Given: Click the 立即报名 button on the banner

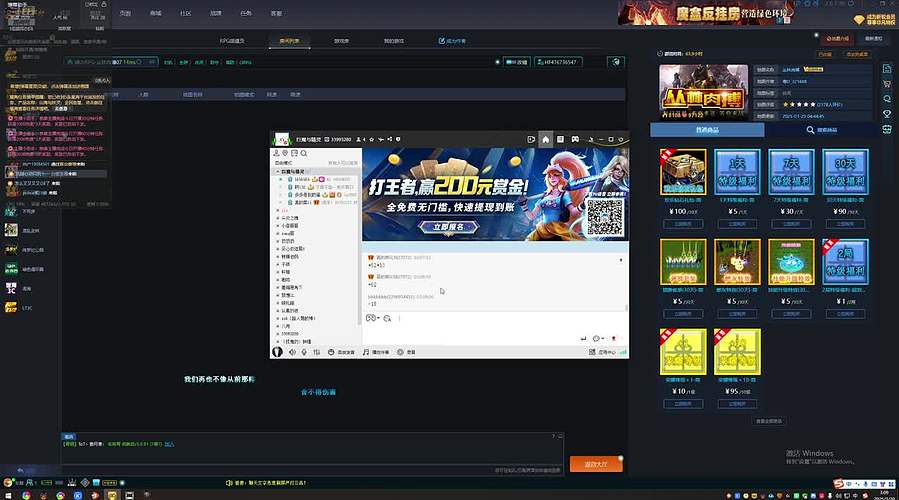Looking at the screenshot, I should pos(448,227).
